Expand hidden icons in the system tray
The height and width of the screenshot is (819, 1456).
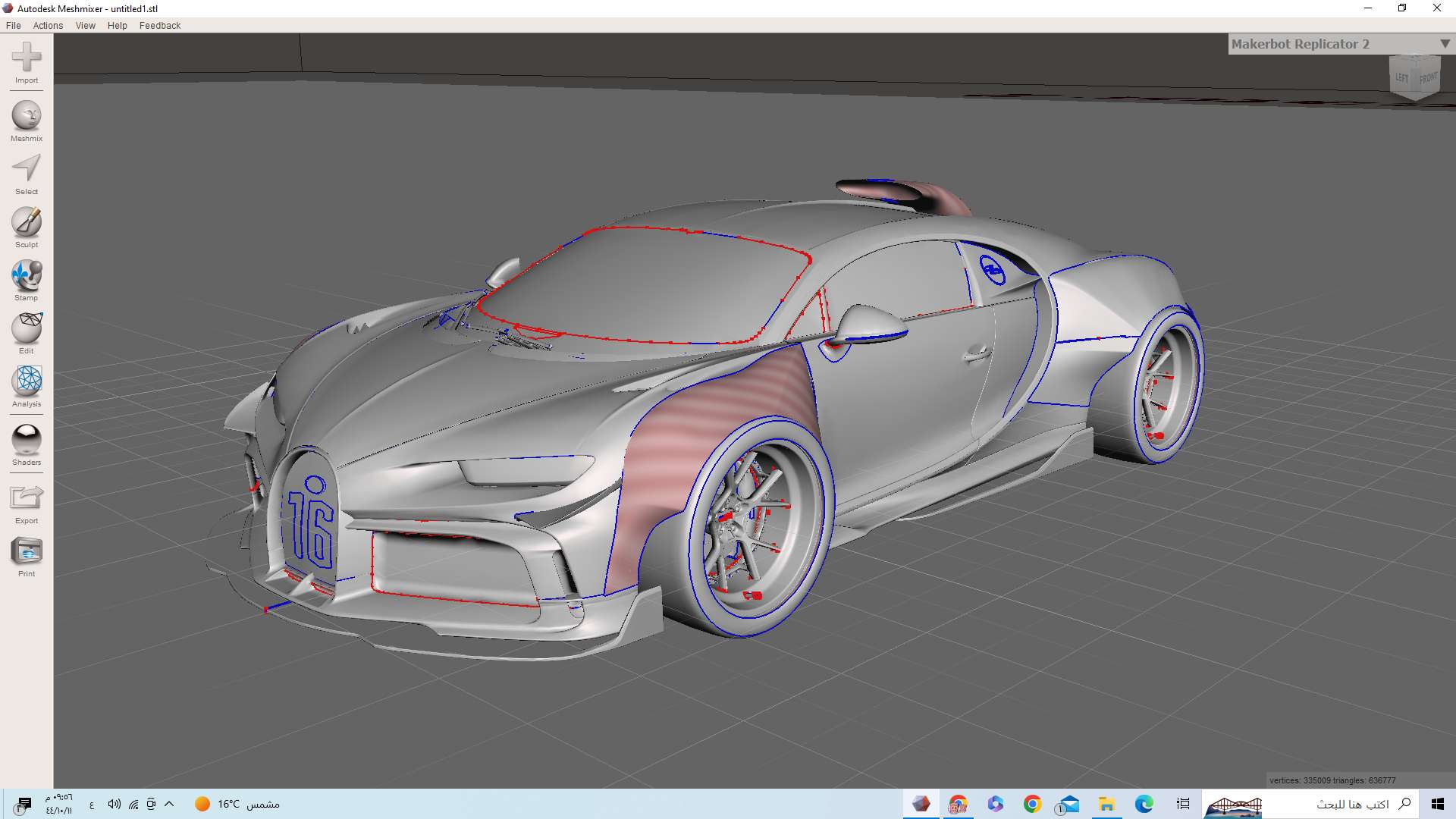(x=170, y=804)
